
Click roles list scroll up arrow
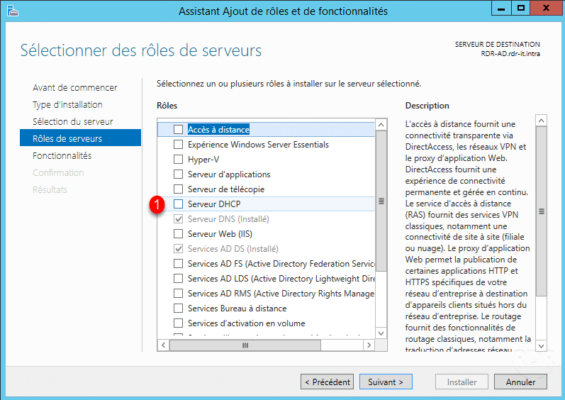(381, 125)
